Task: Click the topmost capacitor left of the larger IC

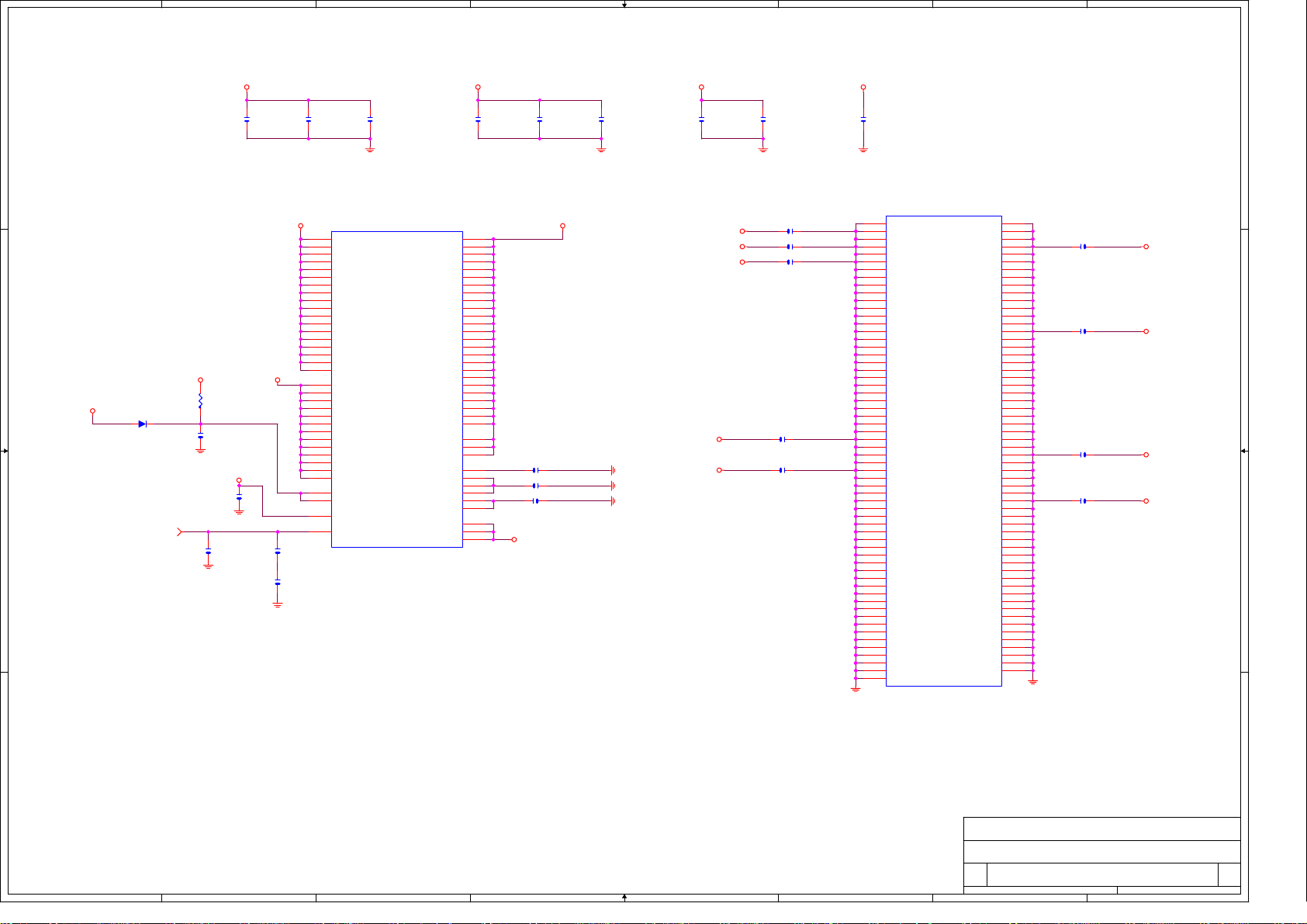Action: 789,231
